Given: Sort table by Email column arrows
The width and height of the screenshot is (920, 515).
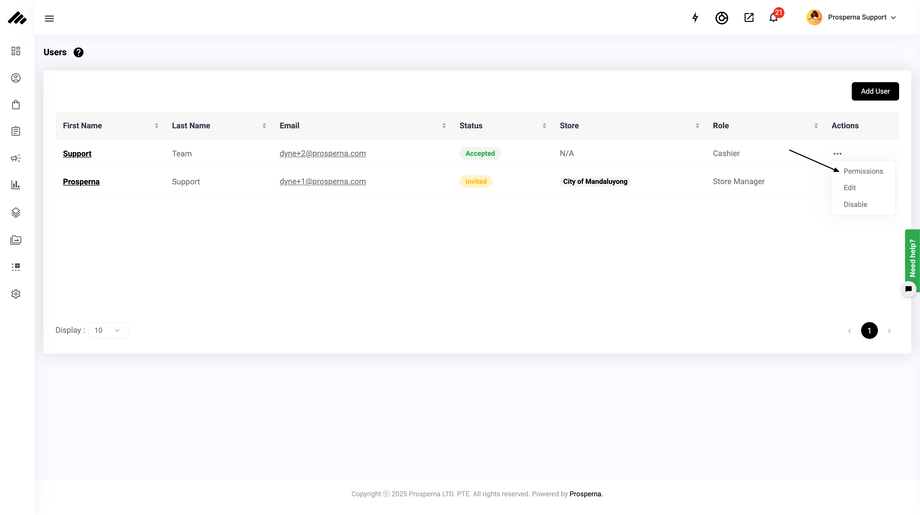Looking at the screenshot, I should click(x=444, y=126).
